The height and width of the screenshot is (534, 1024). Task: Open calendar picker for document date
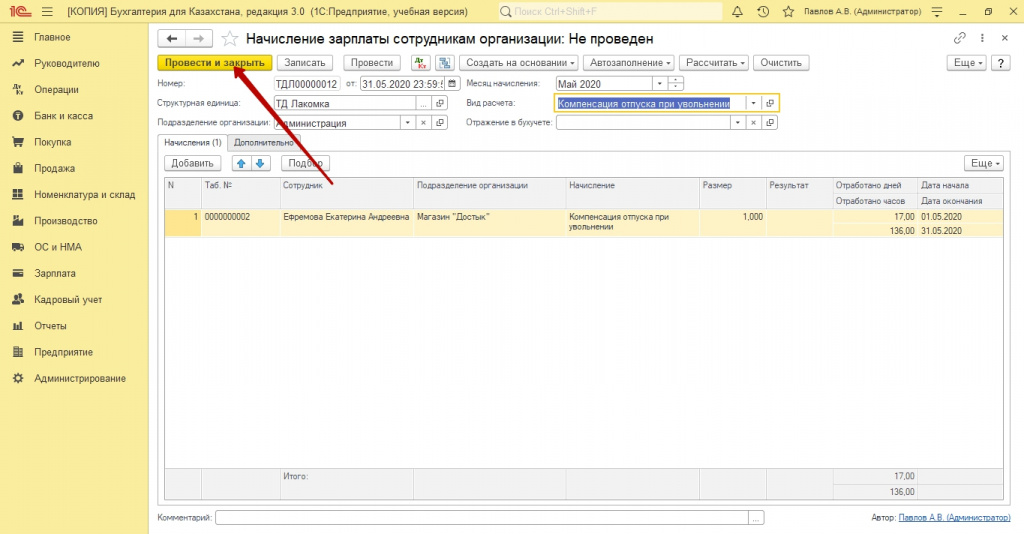(x=452, y=84)
